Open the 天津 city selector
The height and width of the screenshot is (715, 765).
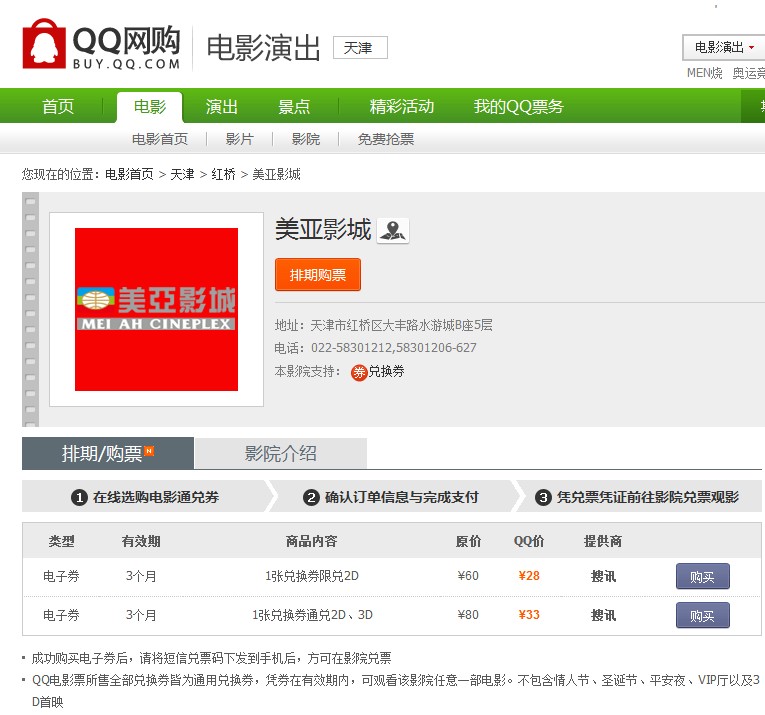(x=360, y=48)
